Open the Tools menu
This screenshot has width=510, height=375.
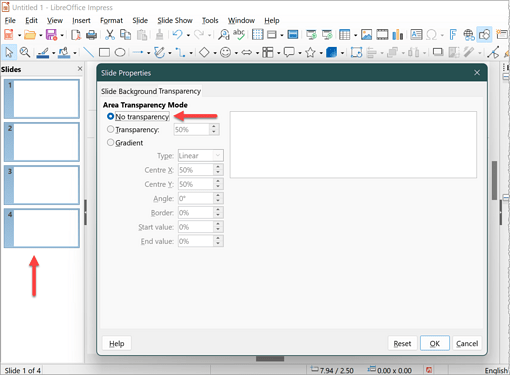click(210, 20)
